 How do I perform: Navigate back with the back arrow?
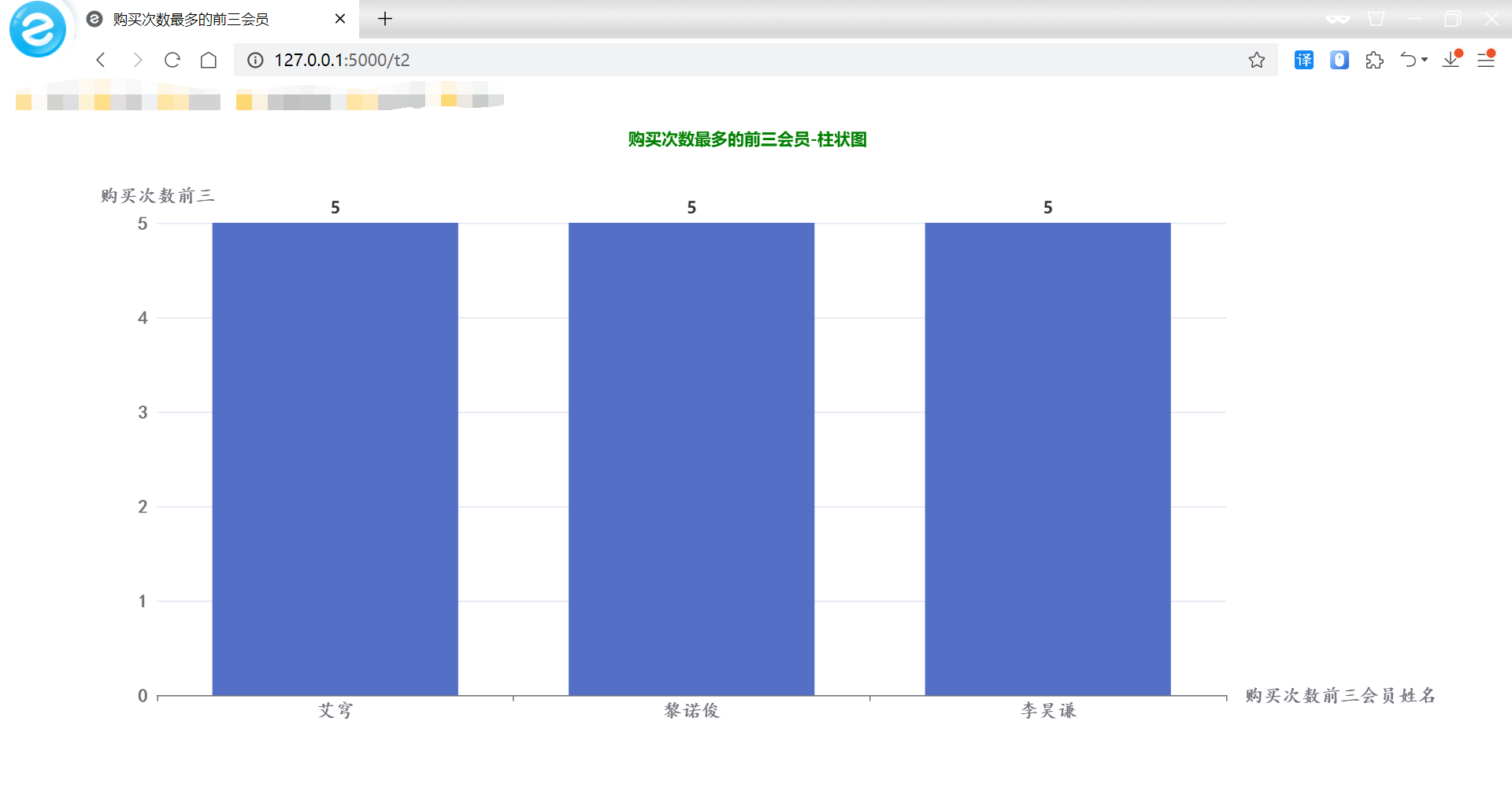pos(100,59)
